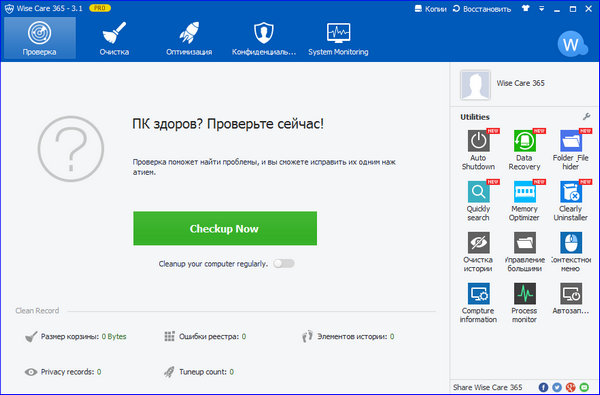This screenshot has height=395, width=600.
Task: Click the Checkup Now button
Action: [225, 229]
